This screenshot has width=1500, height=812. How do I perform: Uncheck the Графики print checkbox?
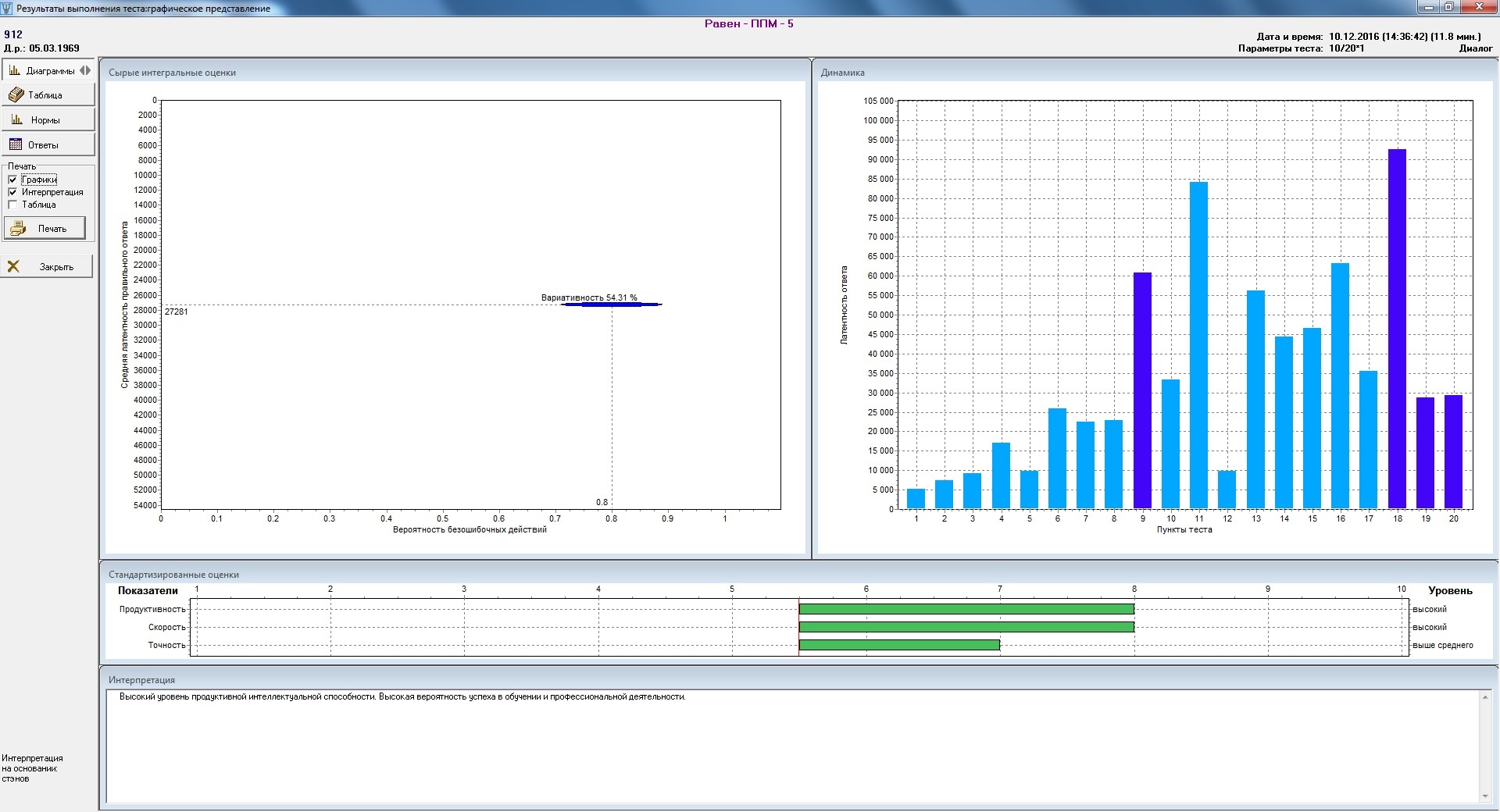12,180
